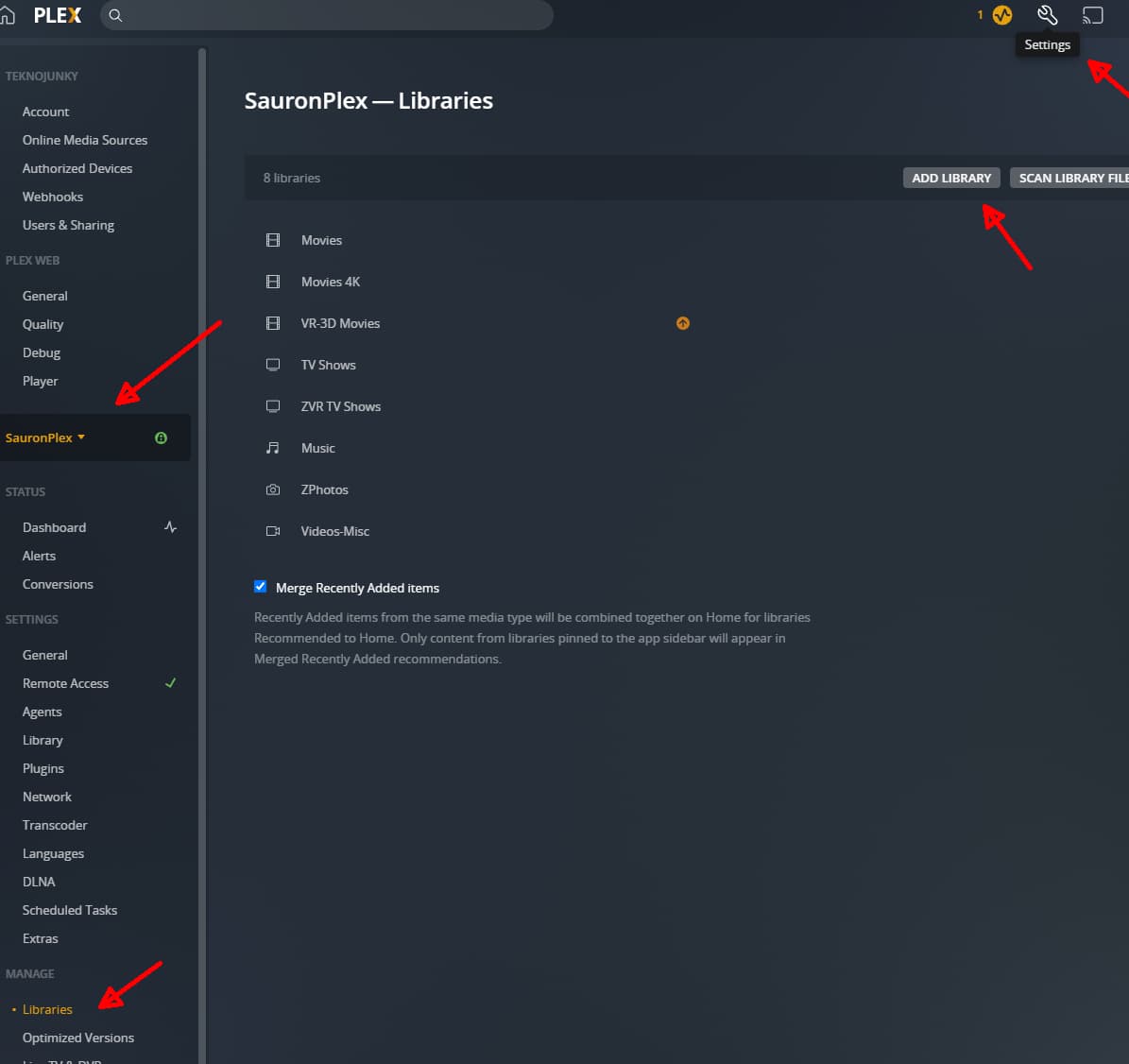1129x1064 pixels.
Task: Click the TV icon beside TV Shows
Action: [273, 365]
